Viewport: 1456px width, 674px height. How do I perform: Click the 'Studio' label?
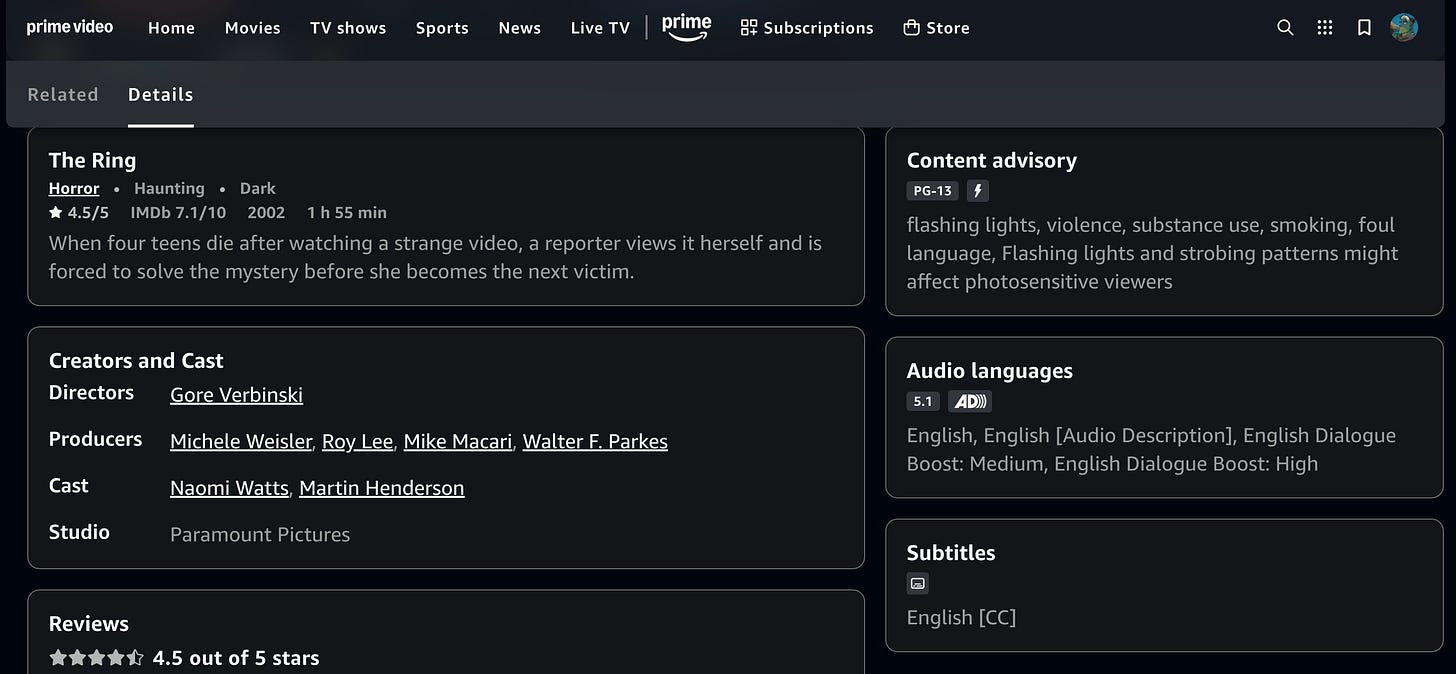pos(79,532)
